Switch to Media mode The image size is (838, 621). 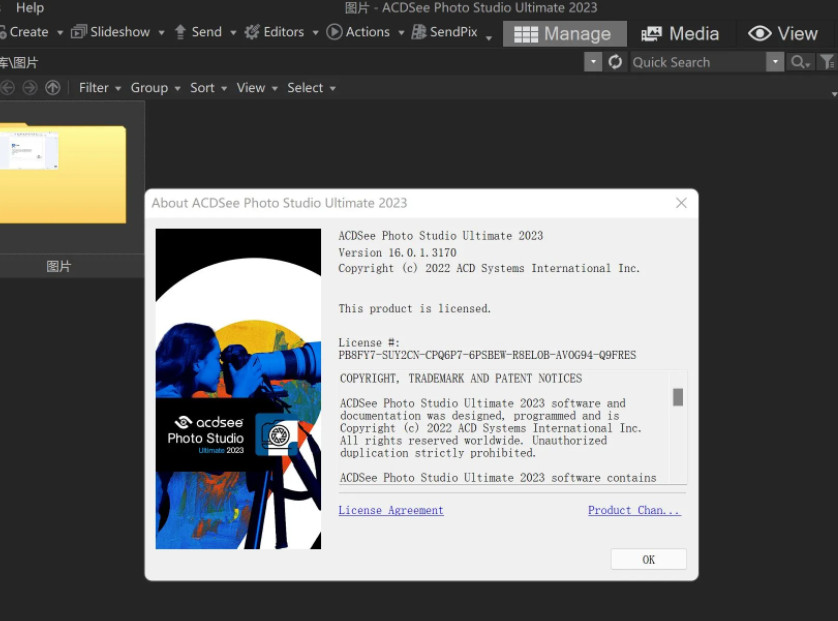point(680,34)
